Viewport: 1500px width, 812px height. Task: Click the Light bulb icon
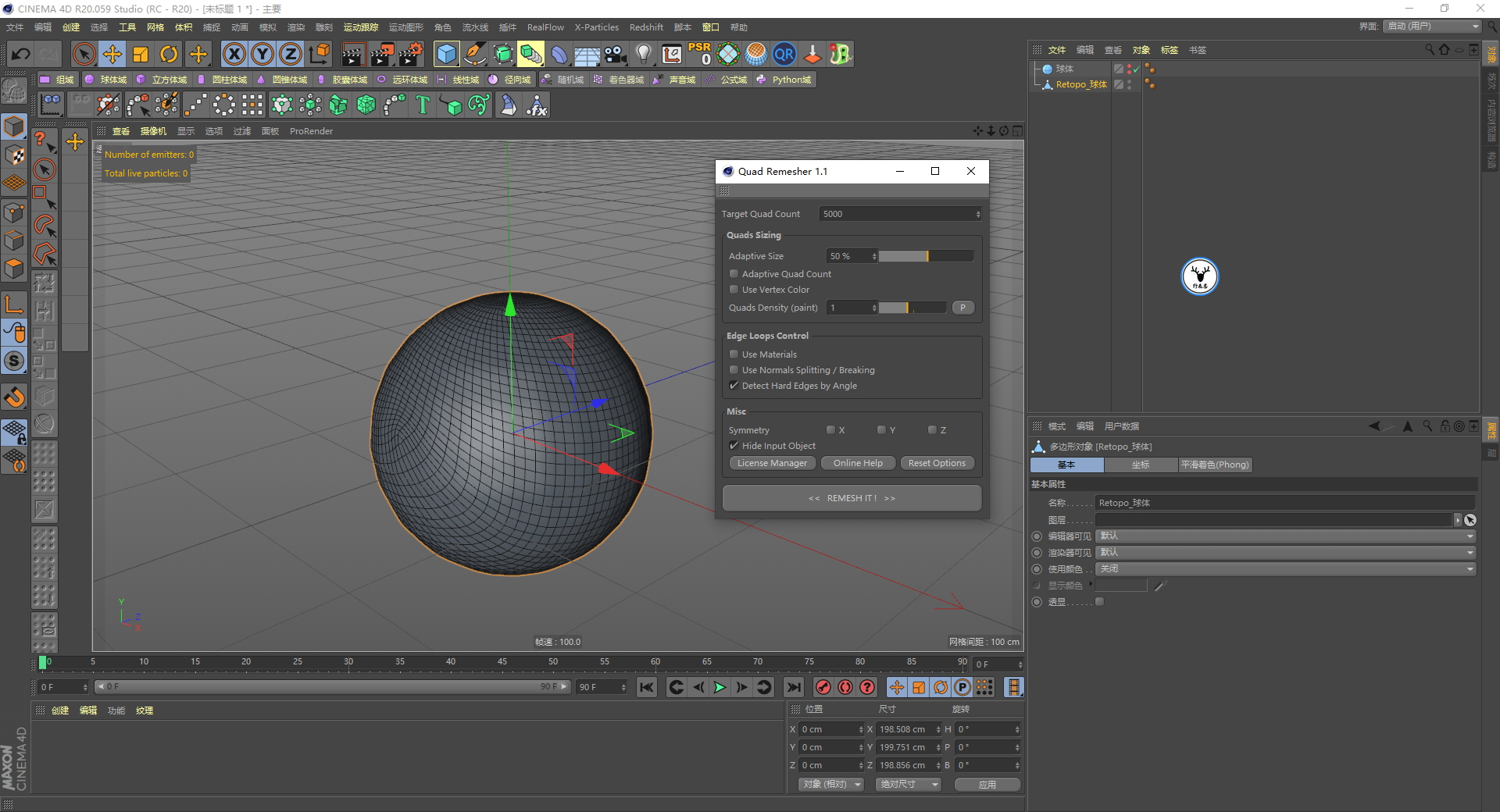coord(644,54)
